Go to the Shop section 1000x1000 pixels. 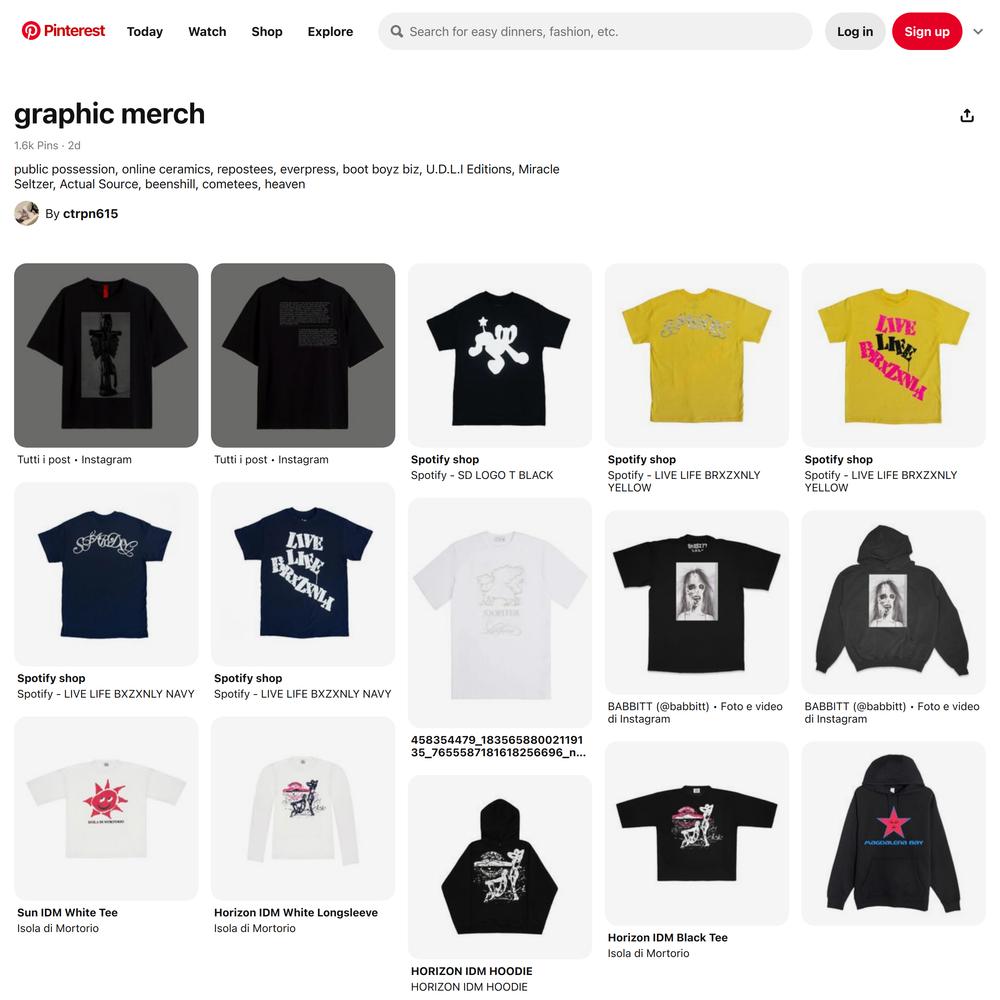coord(267,31)
